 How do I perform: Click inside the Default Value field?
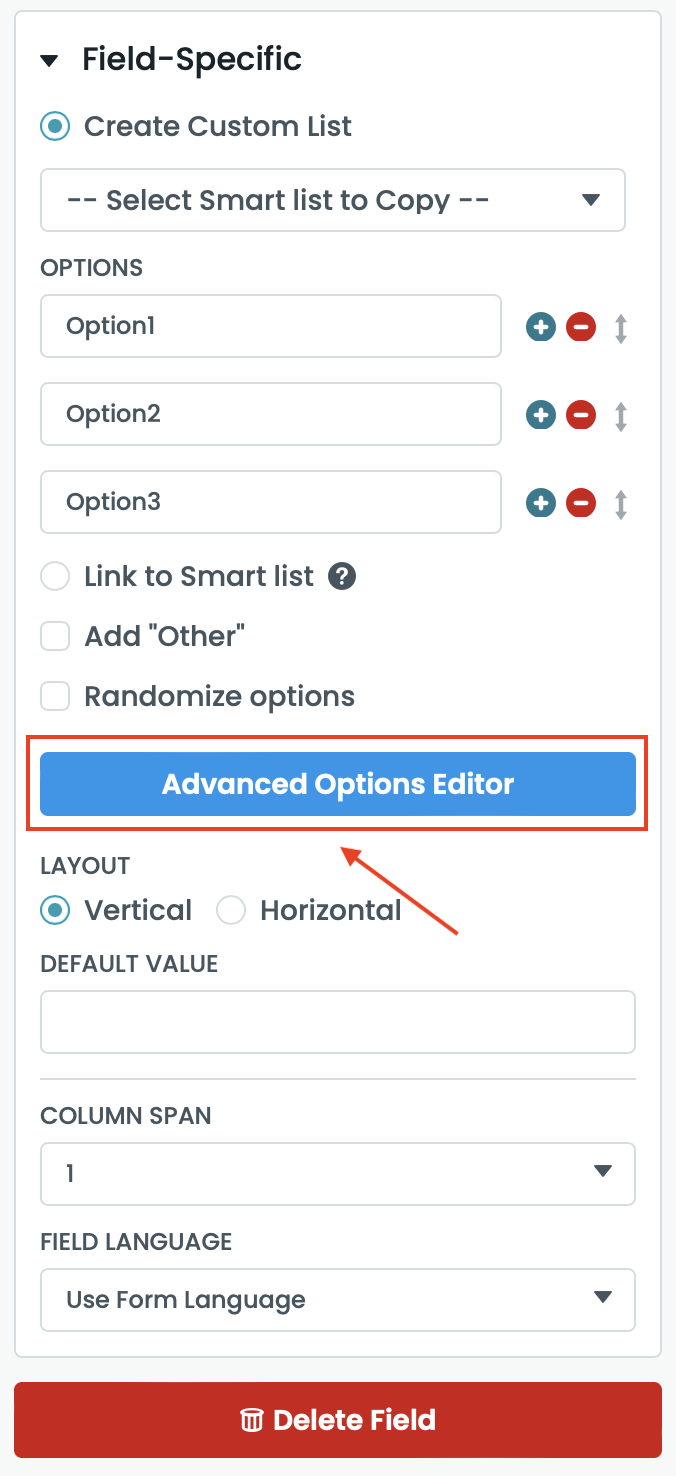pyautogui.click(x=338, y=1022)
